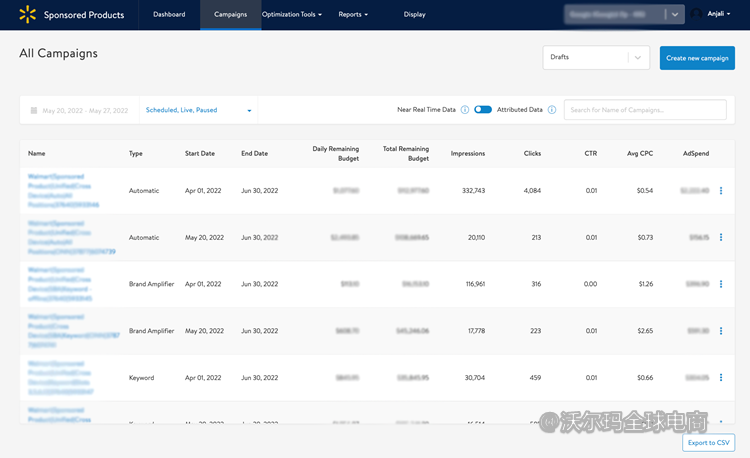Open three-dot menu for second campaign row
The height and width of the screenshot is (458, 750).
tap(721, 237)
